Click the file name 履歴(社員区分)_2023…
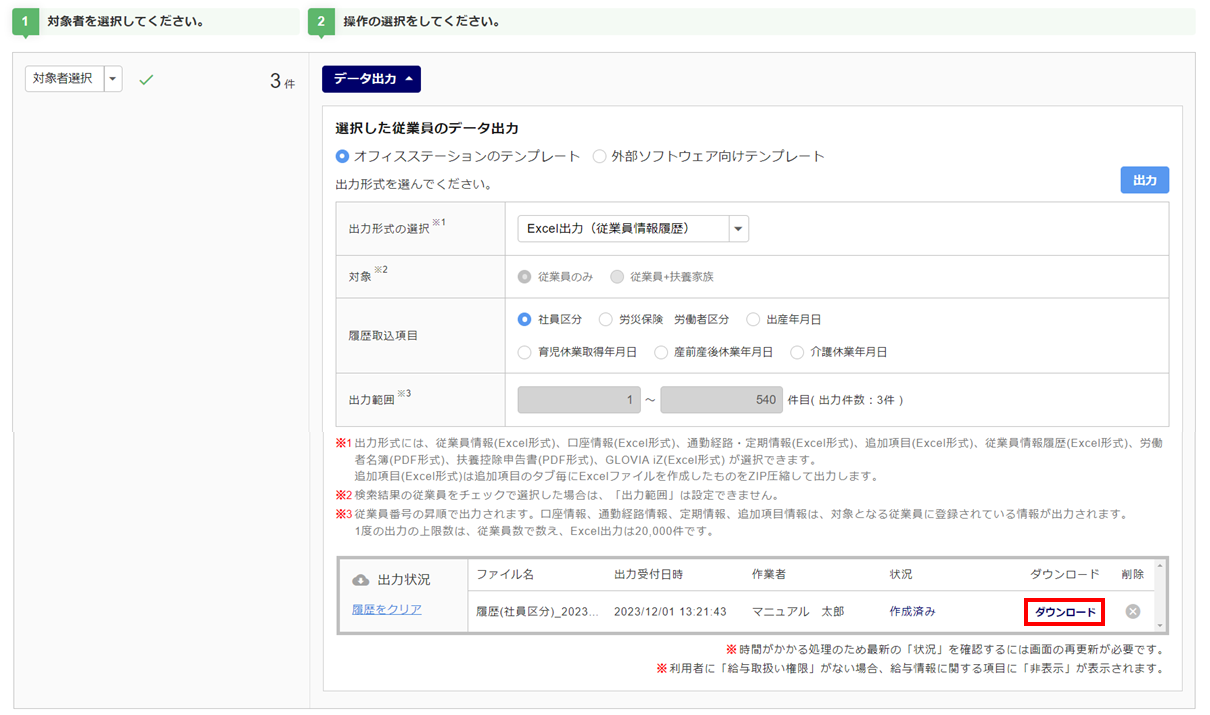Image resolution: width=1210 pixels, height=715 pixels. [538, 611]
